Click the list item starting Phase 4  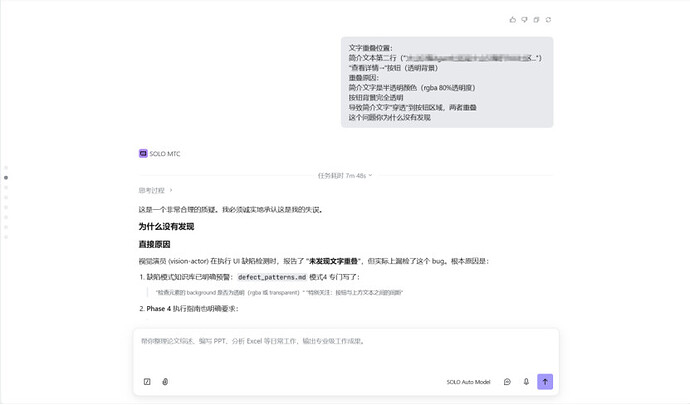(189, 309)
